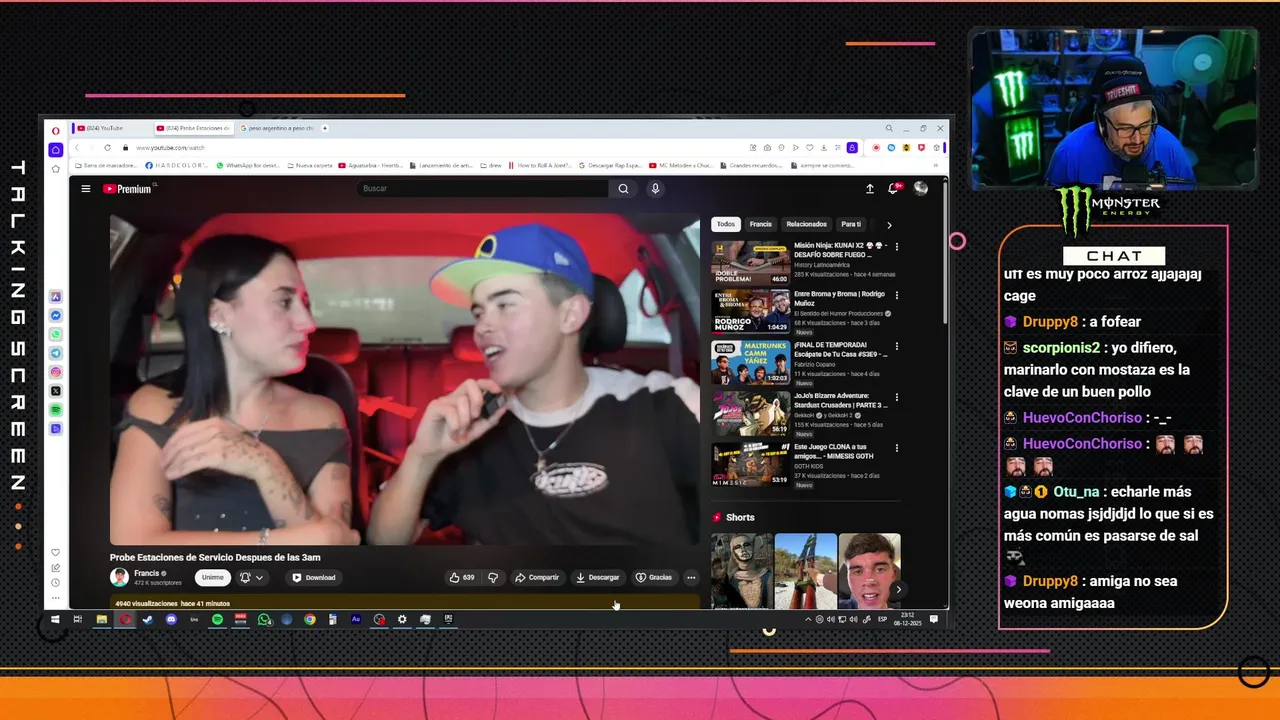This screenshot has width=1280, height=720.
Task: Open YouTube notifications bell with 9+ badge
Action: (x=894, y=189)
